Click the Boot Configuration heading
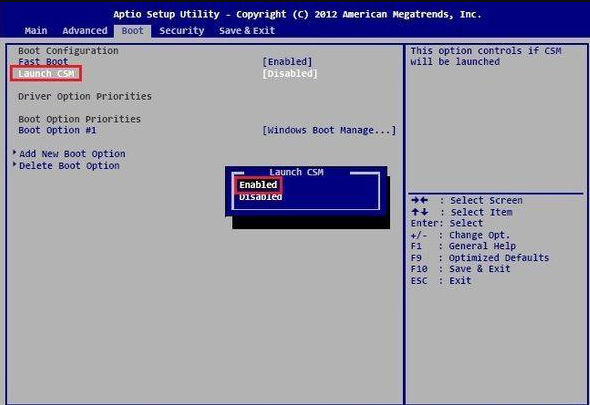This screenshot has width=590, height=405. [68, 50]
